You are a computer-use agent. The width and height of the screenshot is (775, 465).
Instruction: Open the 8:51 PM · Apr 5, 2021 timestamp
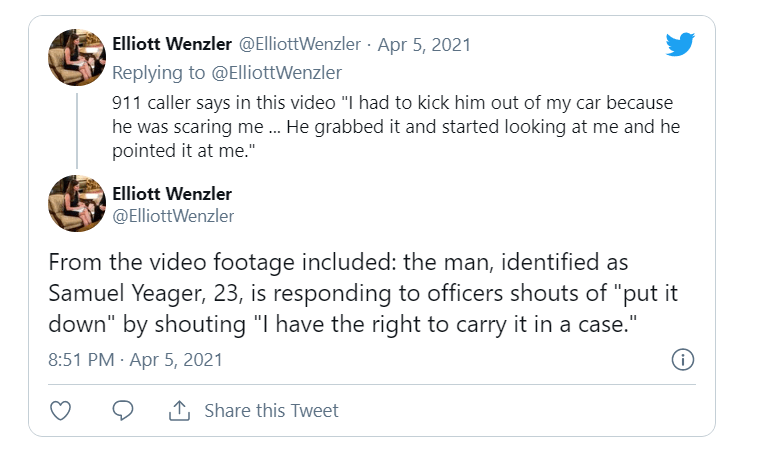point(135,359)
